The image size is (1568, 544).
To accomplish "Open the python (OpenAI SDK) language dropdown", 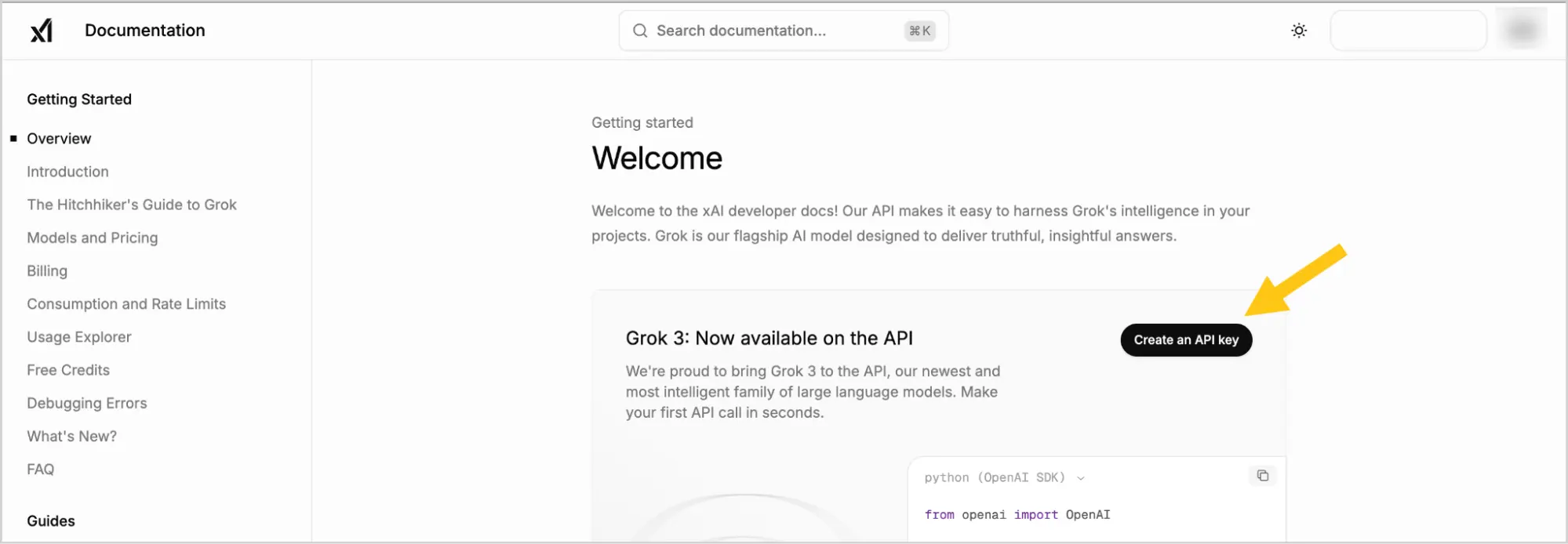I will [x=1004, y=477].
